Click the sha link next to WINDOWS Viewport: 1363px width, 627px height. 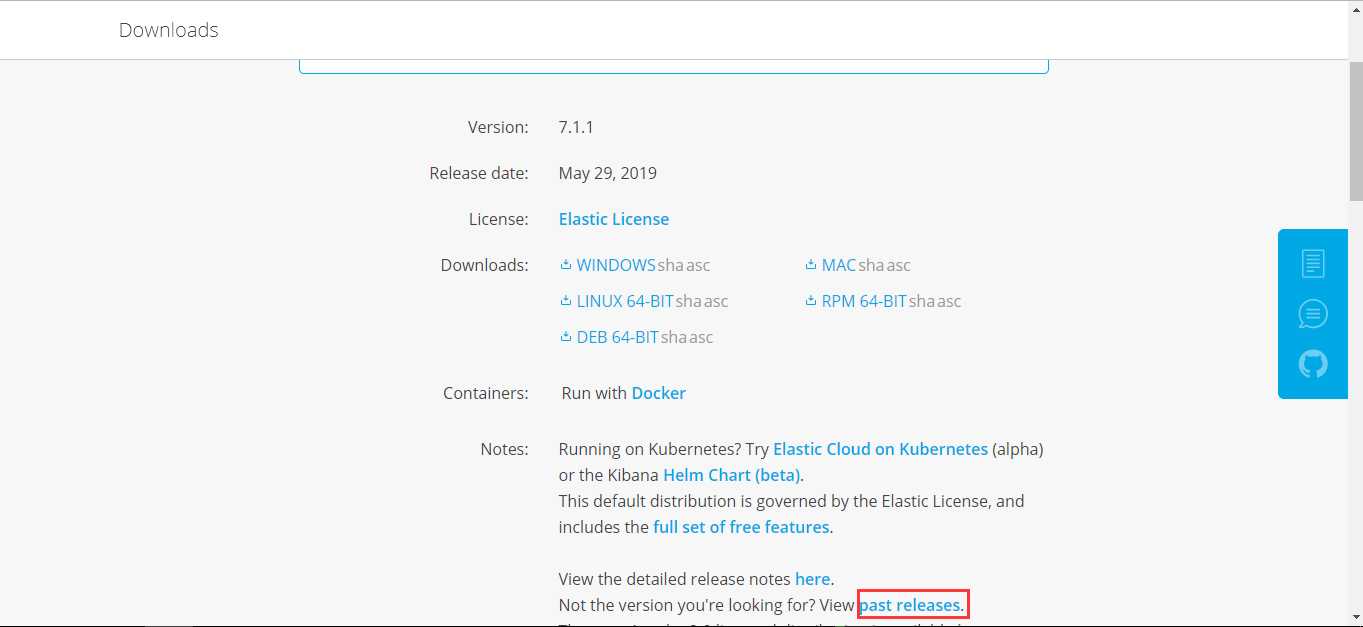point(671,265)
